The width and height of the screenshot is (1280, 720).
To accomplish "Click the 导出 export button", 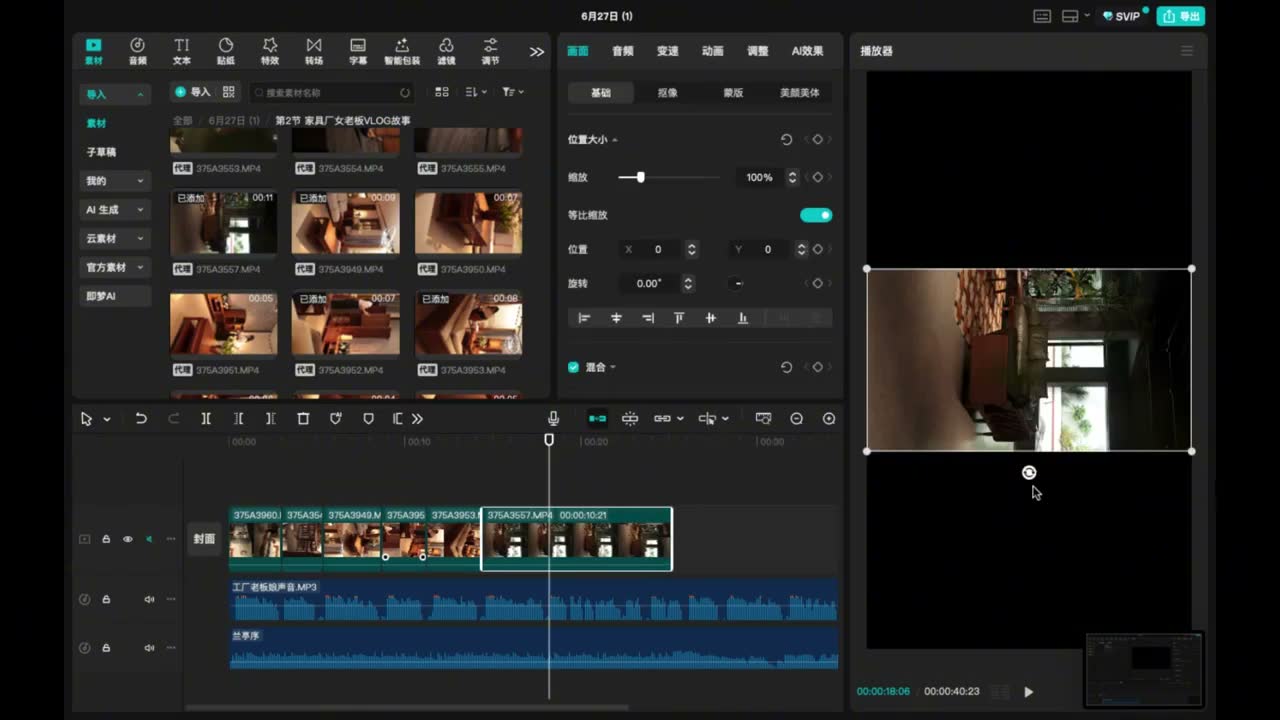I will tap(1180, 16).
